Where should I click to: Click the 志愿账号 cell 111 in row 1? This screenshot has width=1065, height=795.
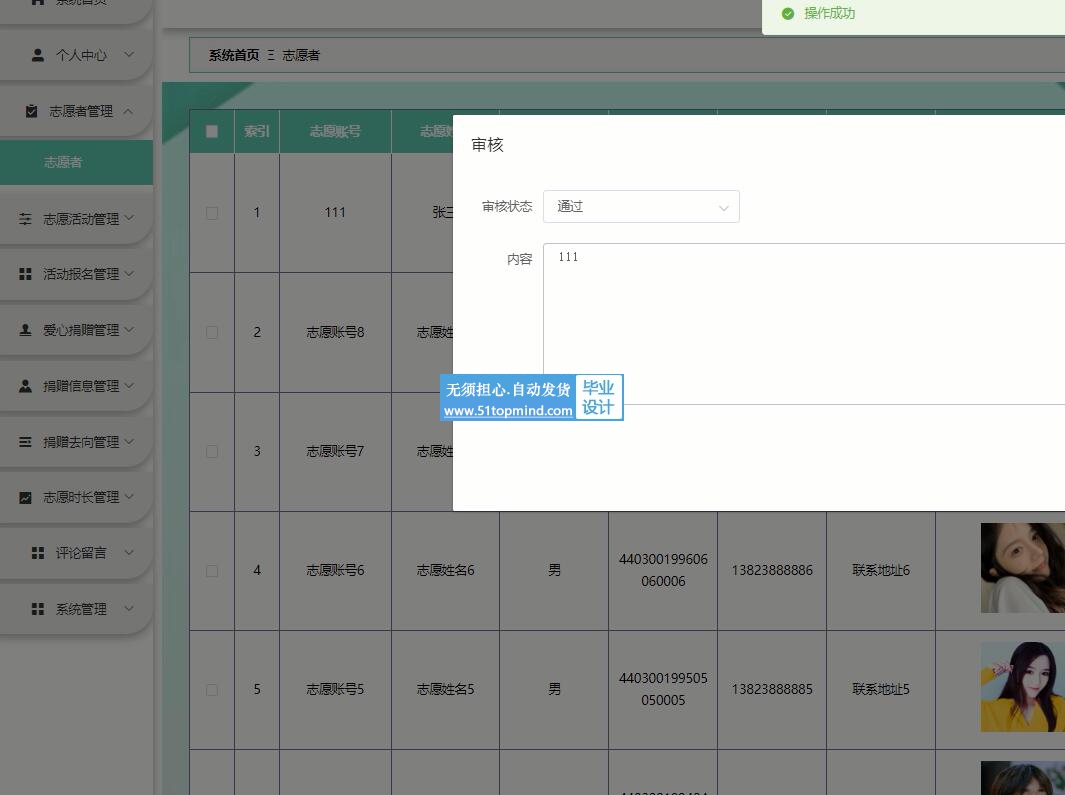[x=335, y=213]
